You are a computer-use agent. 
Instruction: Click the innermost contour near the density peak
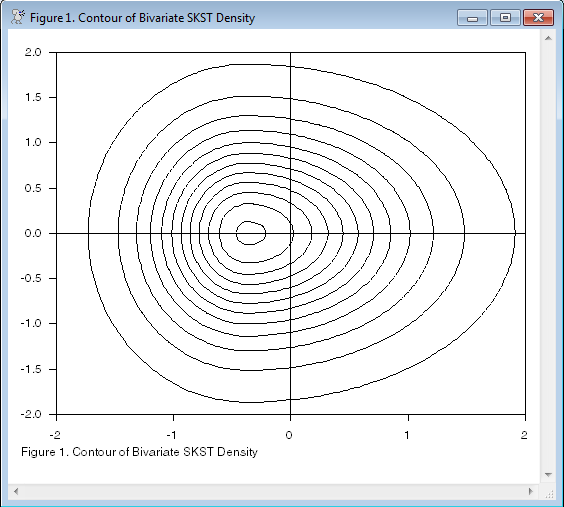251,233
